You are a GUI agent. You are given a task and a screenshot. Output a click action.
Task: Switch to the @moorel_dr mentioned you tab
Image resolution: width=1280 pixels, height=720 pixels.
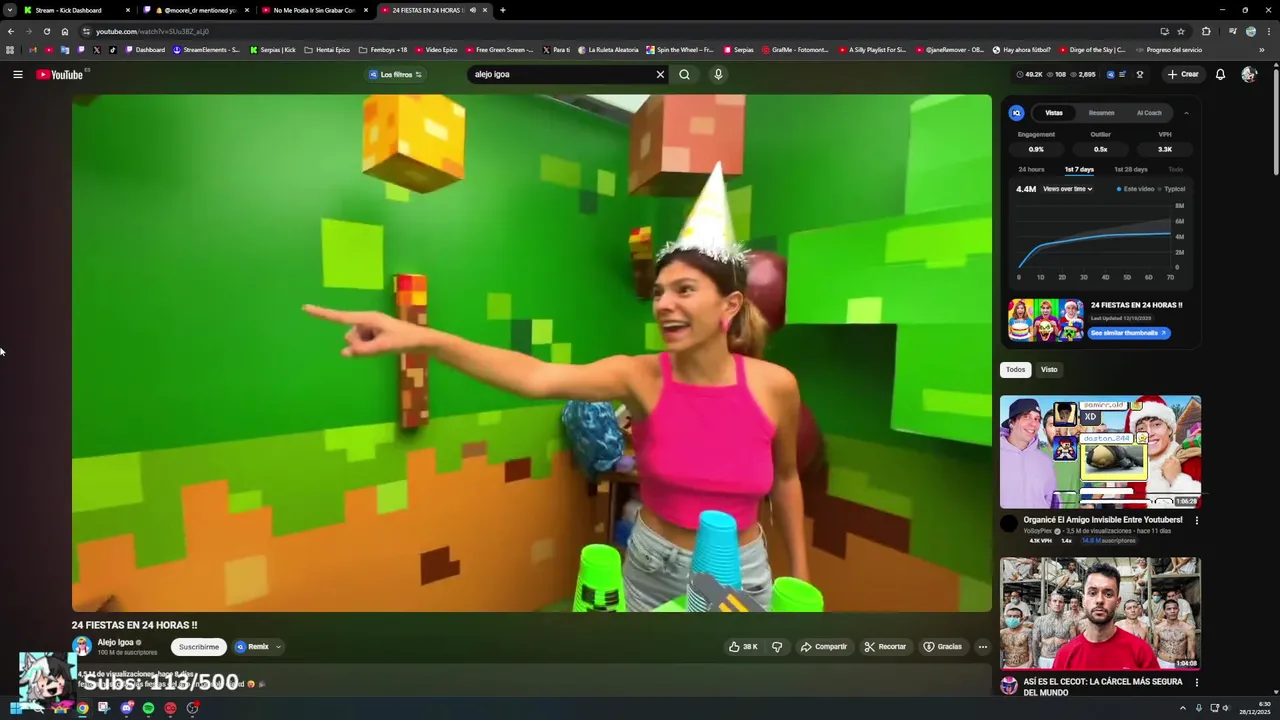(196, 10)
